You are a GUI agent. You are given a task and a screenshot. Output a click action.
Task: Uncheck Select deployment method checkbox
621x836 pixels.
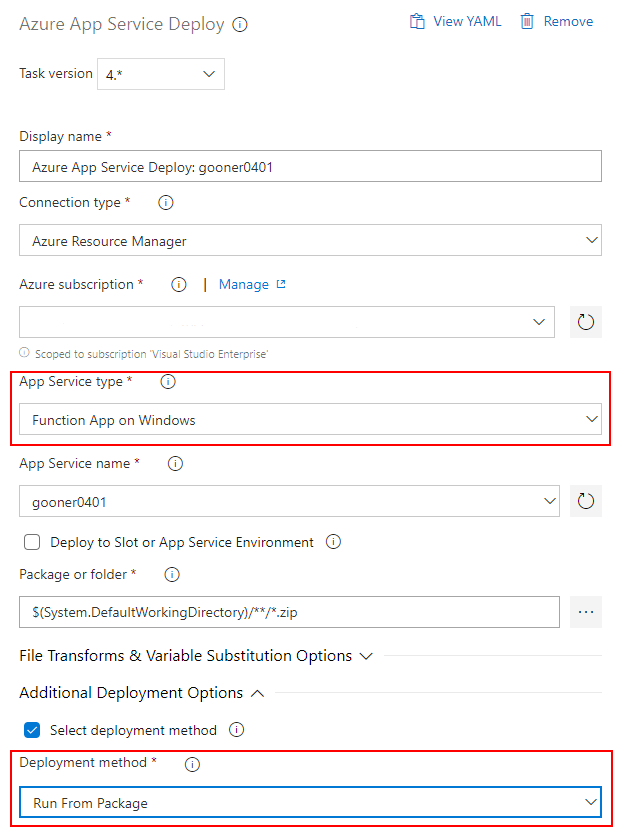[x=32, y=730]
